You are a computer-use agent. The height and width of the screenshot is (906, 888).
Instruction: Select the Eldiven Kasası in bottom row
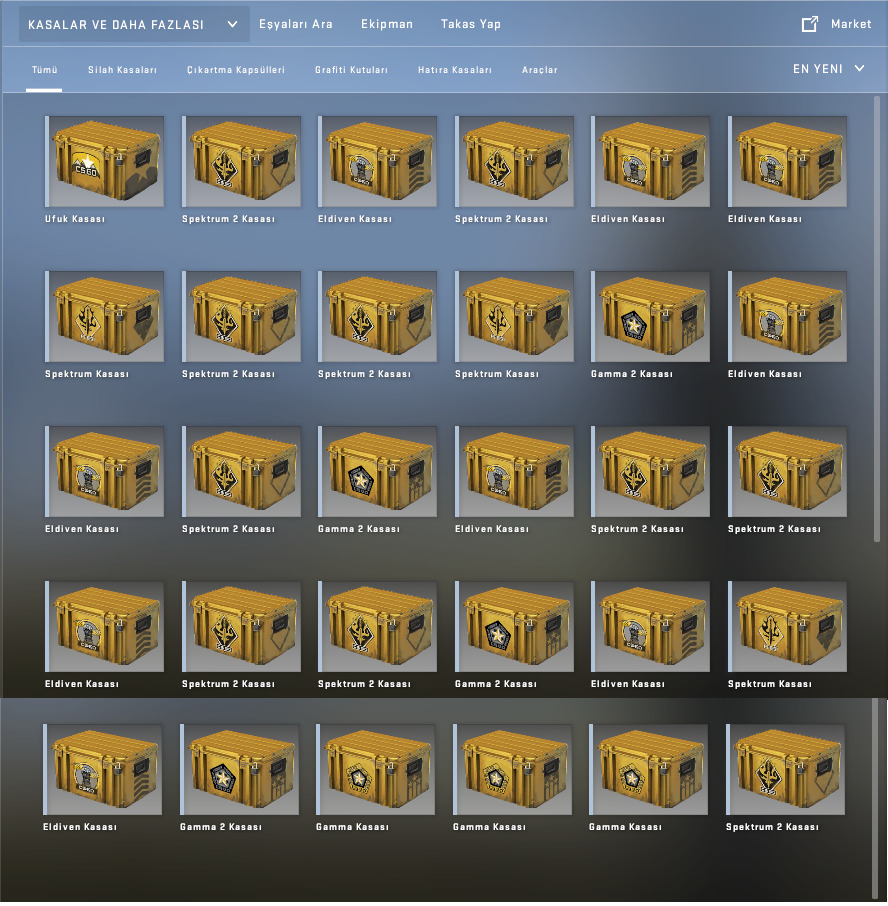(x=103, y=769)
